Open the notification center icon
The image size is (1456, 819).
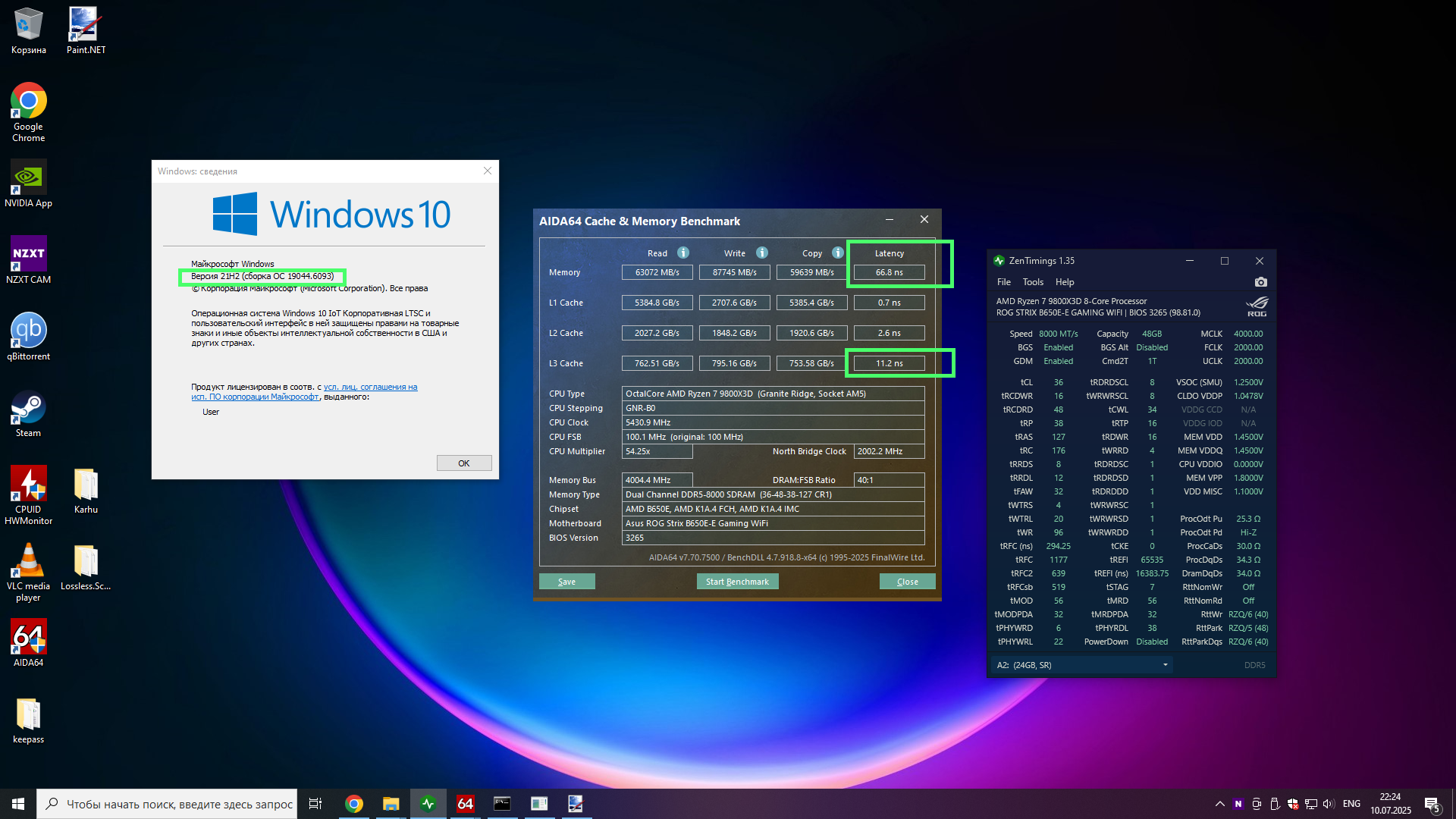(x=1432, y=805)
